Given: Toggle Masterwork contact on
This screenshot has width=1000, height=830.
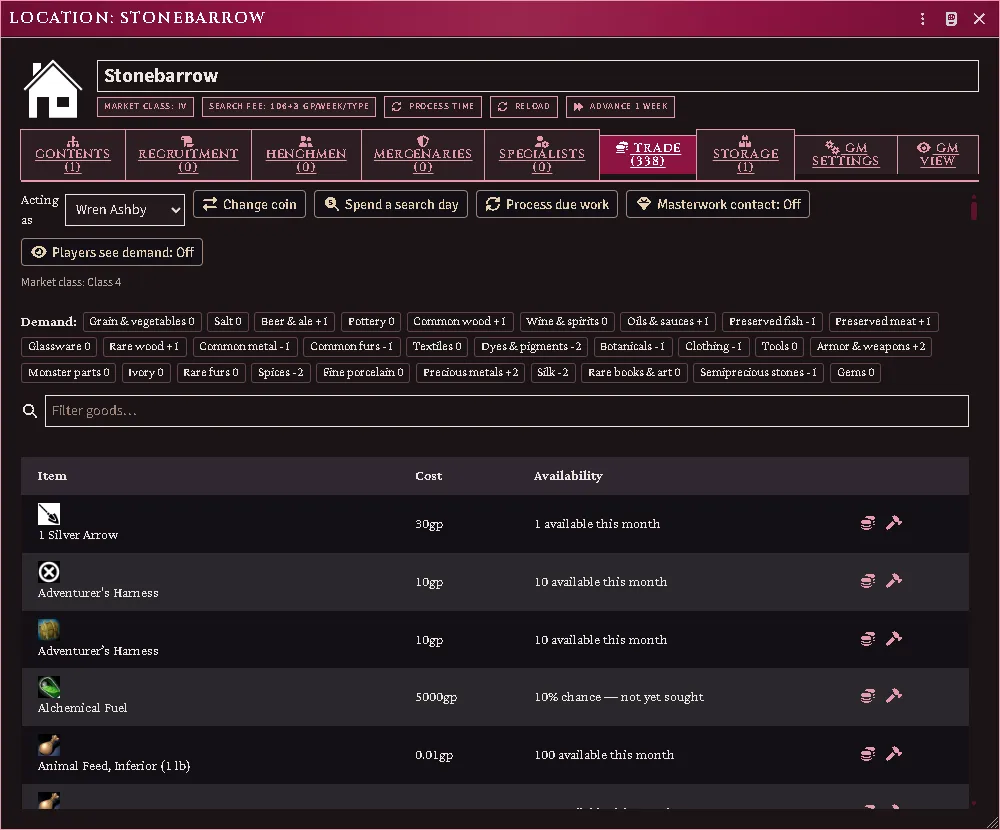Looking at the screenshot, I should [x=718, y=204].
